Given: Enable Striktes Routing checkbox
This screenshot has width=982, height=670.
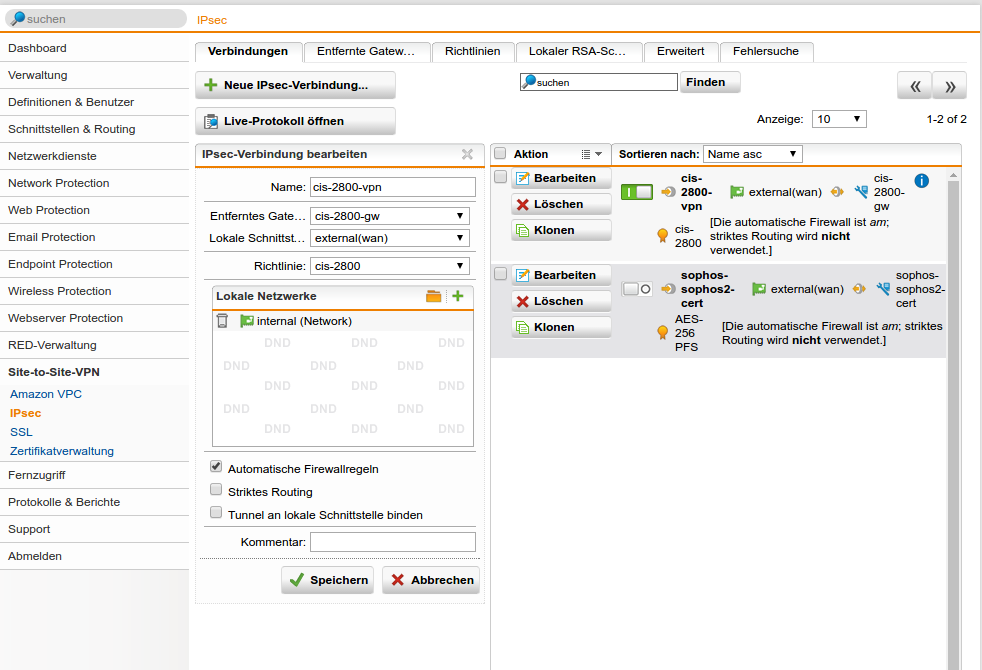Looking at the screenshot, I should click(216, 491).
